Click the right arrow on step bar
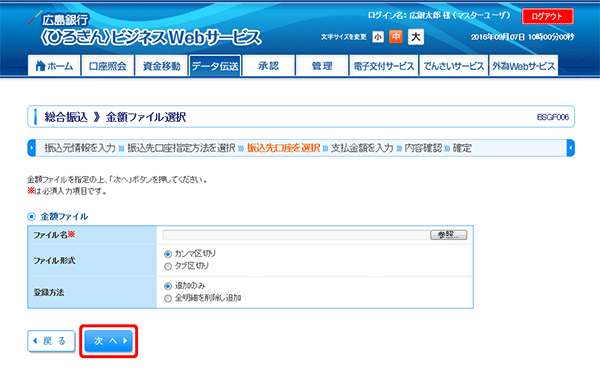Screen dimensions: 600x382 [571, 148]
